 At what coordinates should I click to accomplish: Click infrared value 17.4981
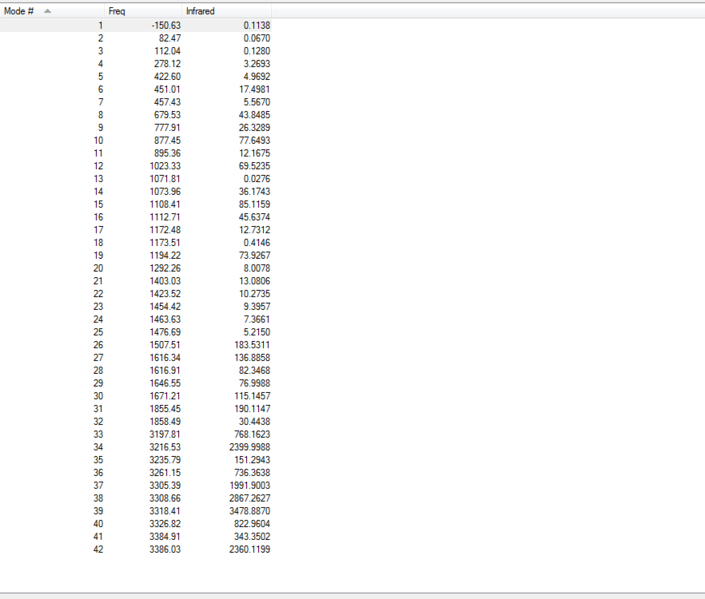(254, 89)
